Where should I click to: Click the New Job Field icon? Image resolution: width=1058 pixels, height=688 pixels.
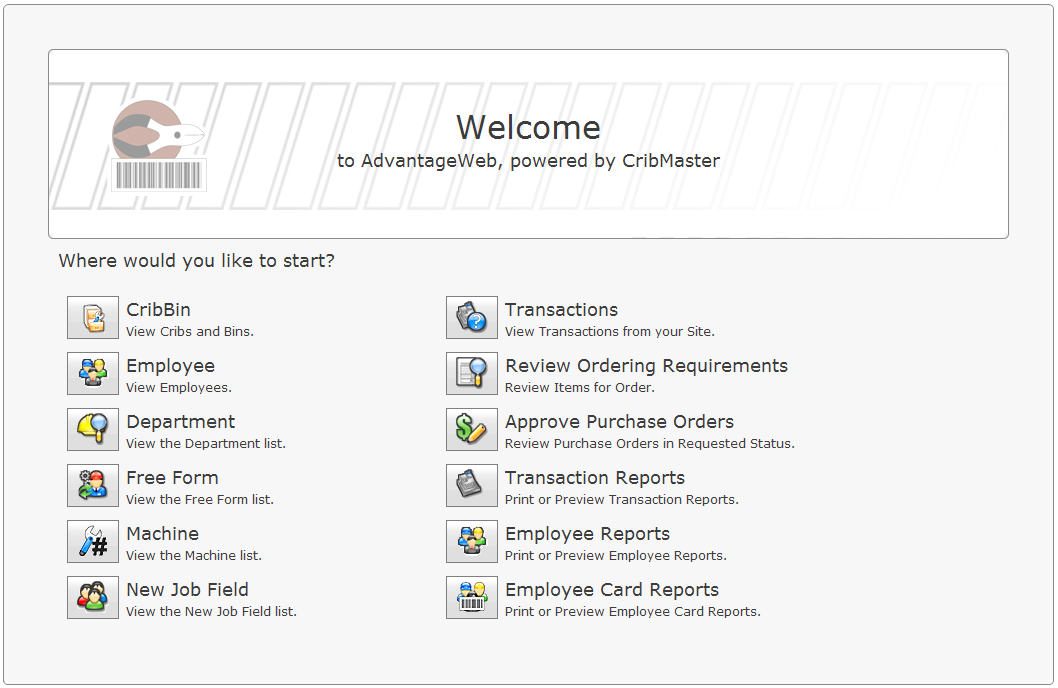(x=93, y=598)
